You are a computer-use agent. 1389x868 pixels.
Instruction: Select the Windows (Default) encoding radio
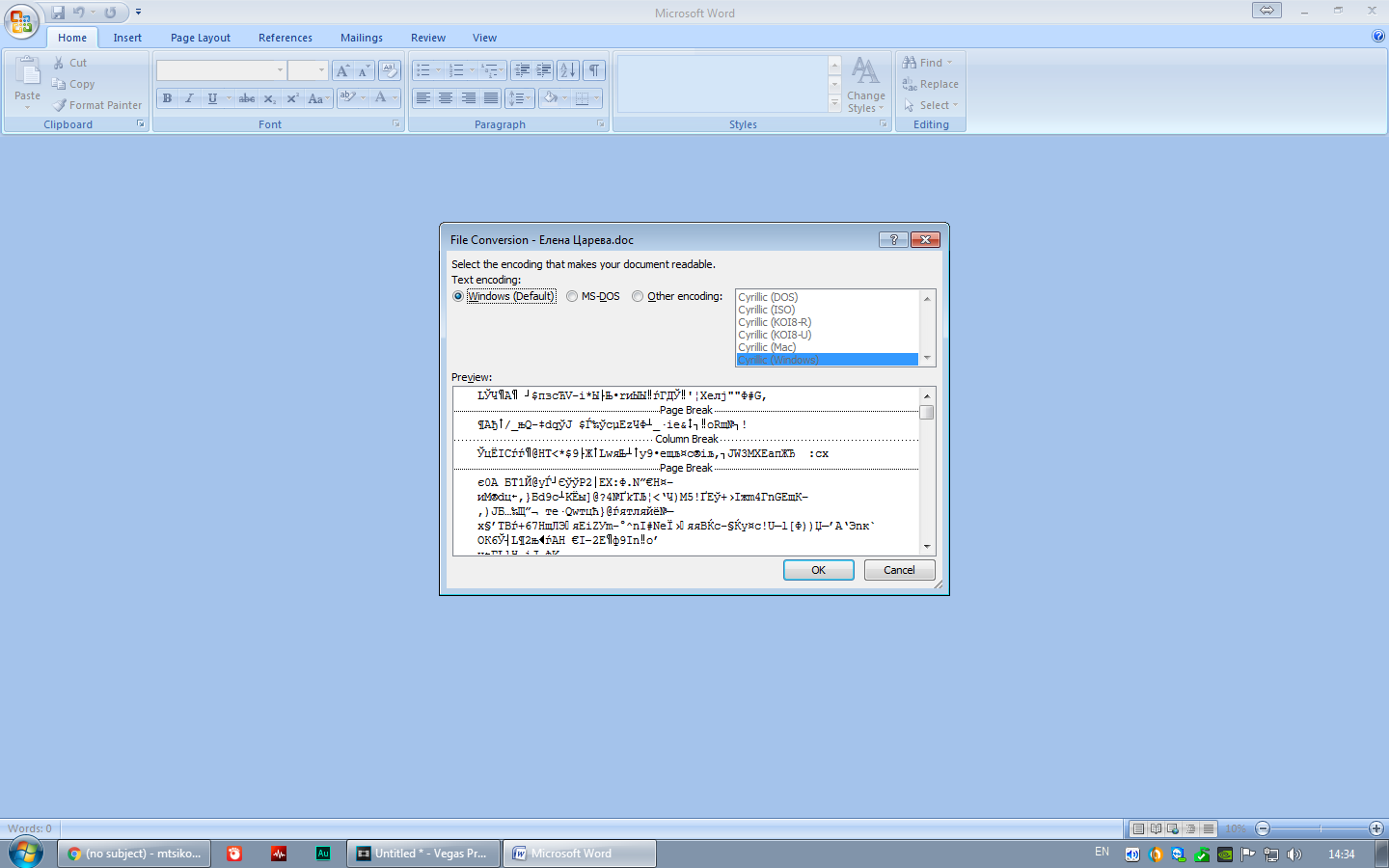click(x=458, y=296)
